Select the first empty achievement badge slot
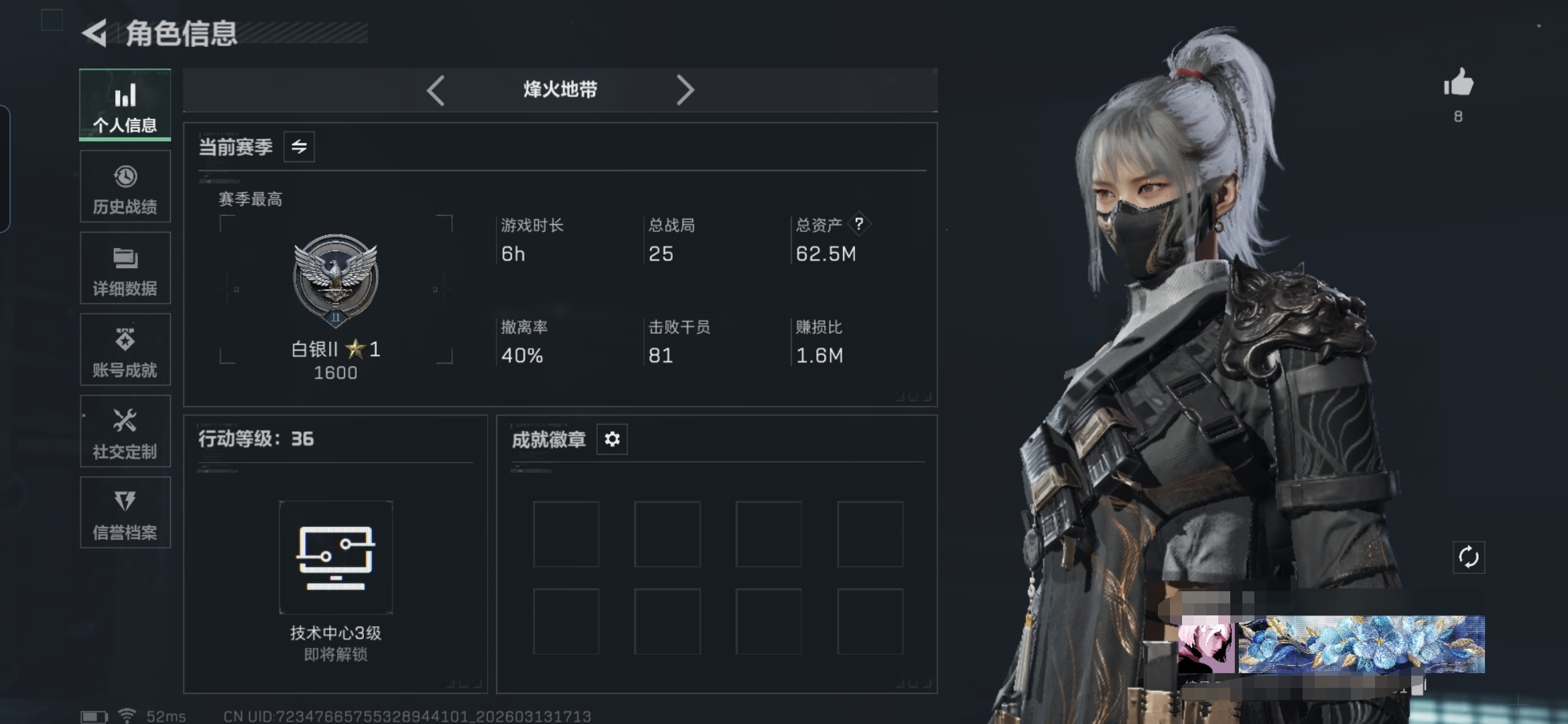 (x=566, y=534)
